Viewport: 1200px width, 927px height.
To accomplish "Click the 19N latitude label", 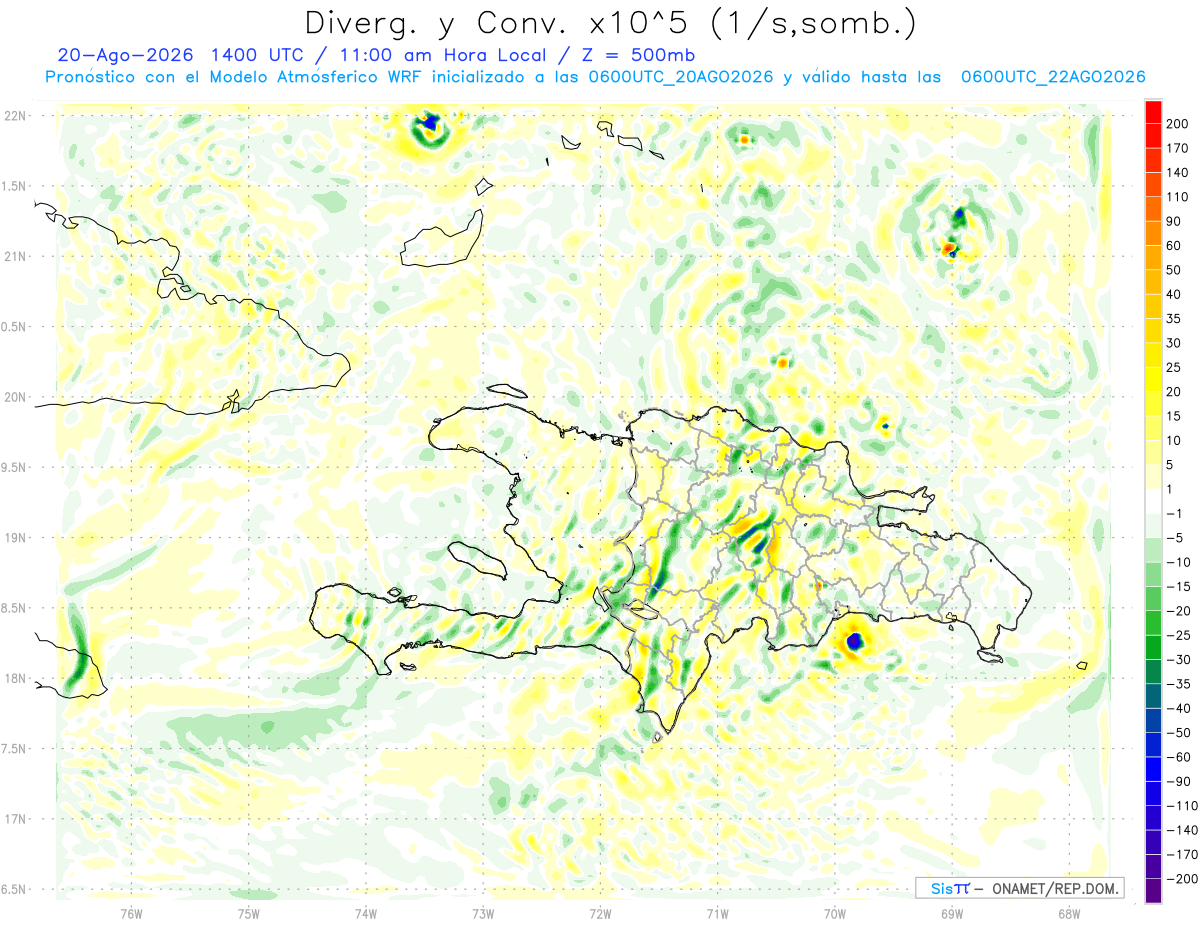I will (14, 538).
